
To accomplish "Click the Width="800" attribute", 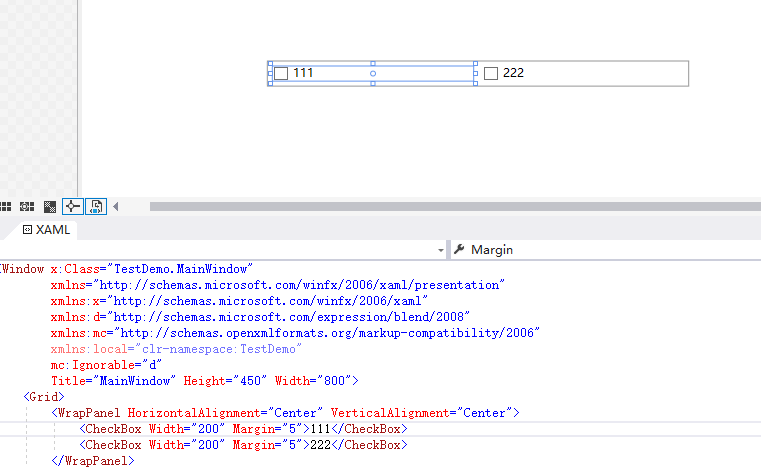I will coord(313,381).
